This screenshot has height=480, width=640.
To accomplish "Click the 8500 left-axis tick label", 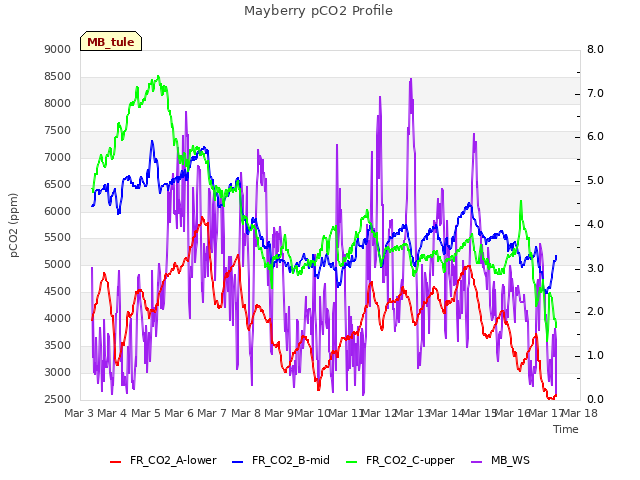I will pos(58,76).
